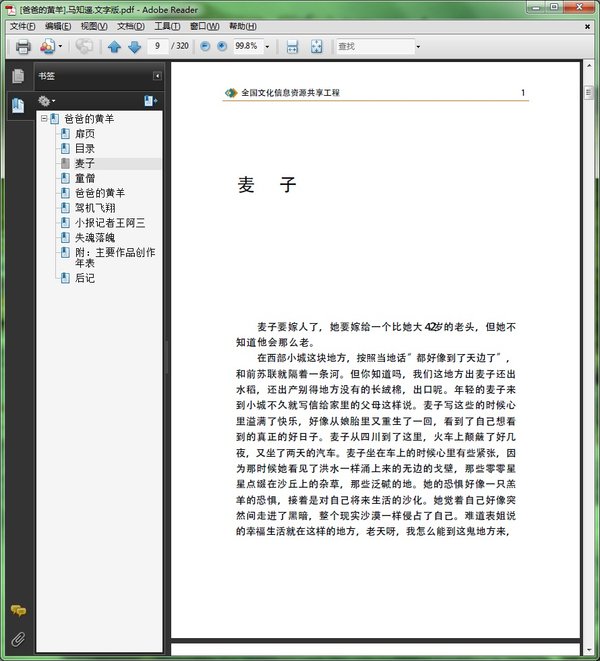This screenshot has height=661, width=600.
Task: Click the bookmark icon beside 目录
Action: (65, 148)
